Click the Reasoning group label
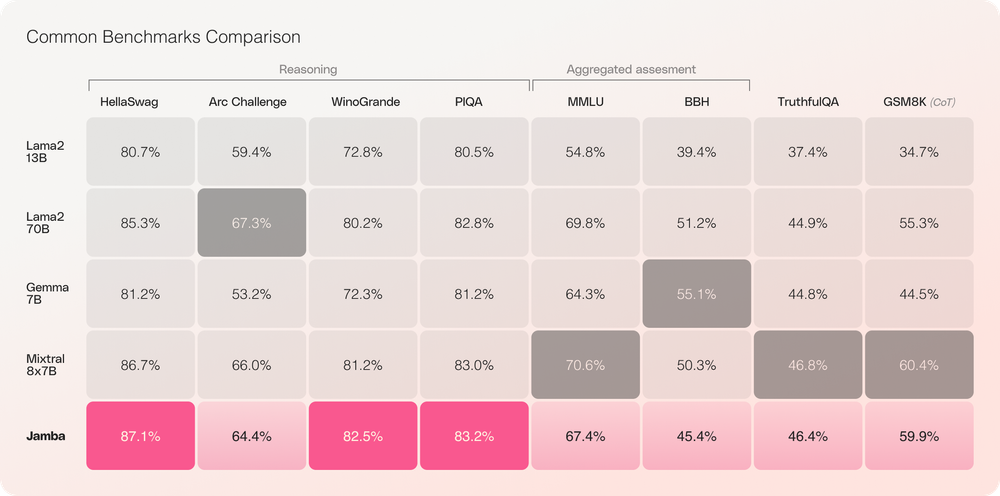Viewport: 1000px width, 496px height. (307, 70)
